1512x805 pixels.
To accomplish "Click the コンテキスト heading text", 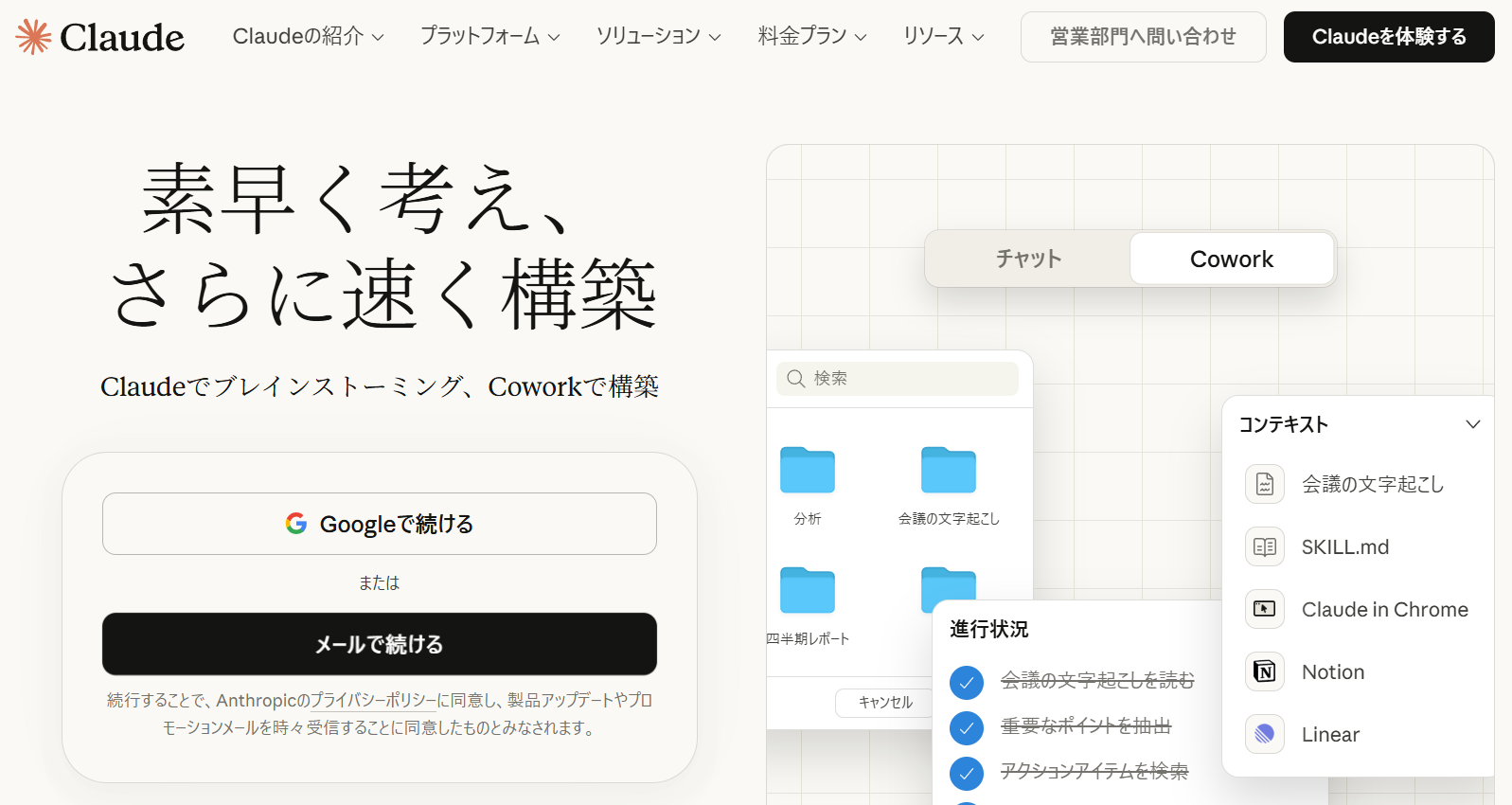I will coord(1284,424).
